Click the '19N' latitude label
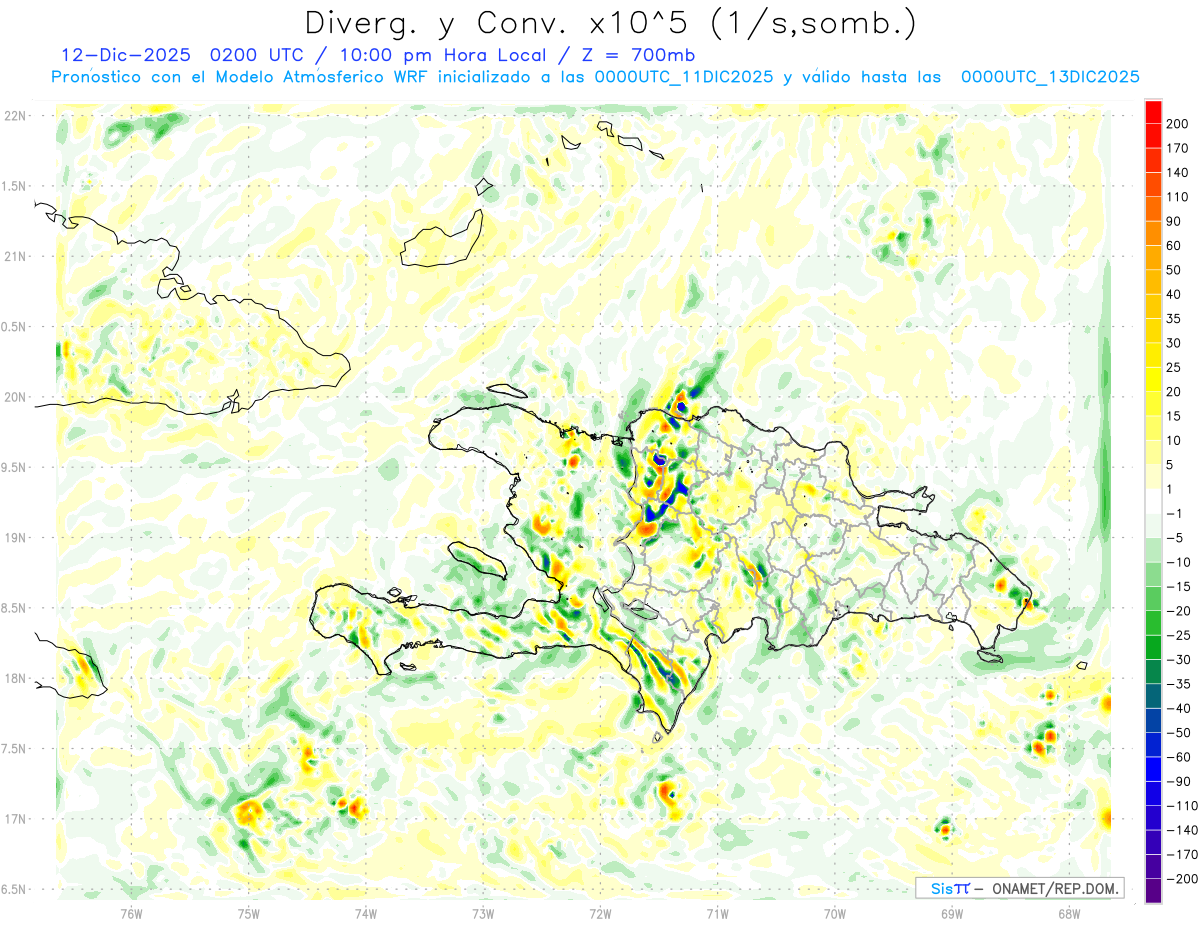Viewport: 1200px width, 927px height. [x=14, y=537]
